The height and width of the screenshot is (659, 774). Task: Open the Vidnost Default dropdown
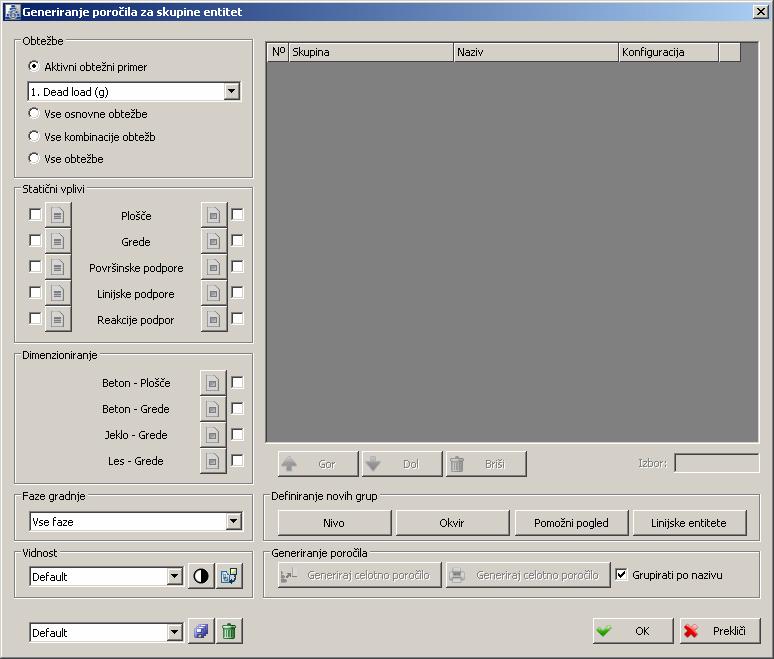[x=175, y=576]
